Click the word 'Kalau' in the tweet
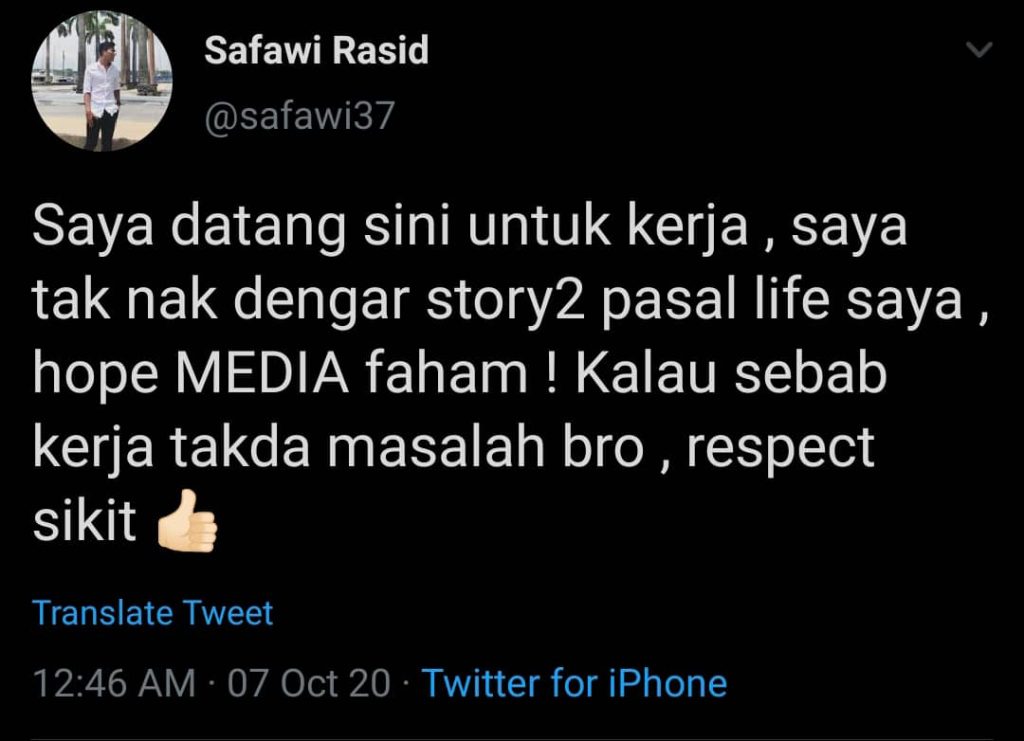The height and width of the screenshot is (741, 1024). (x=646, y=374)
